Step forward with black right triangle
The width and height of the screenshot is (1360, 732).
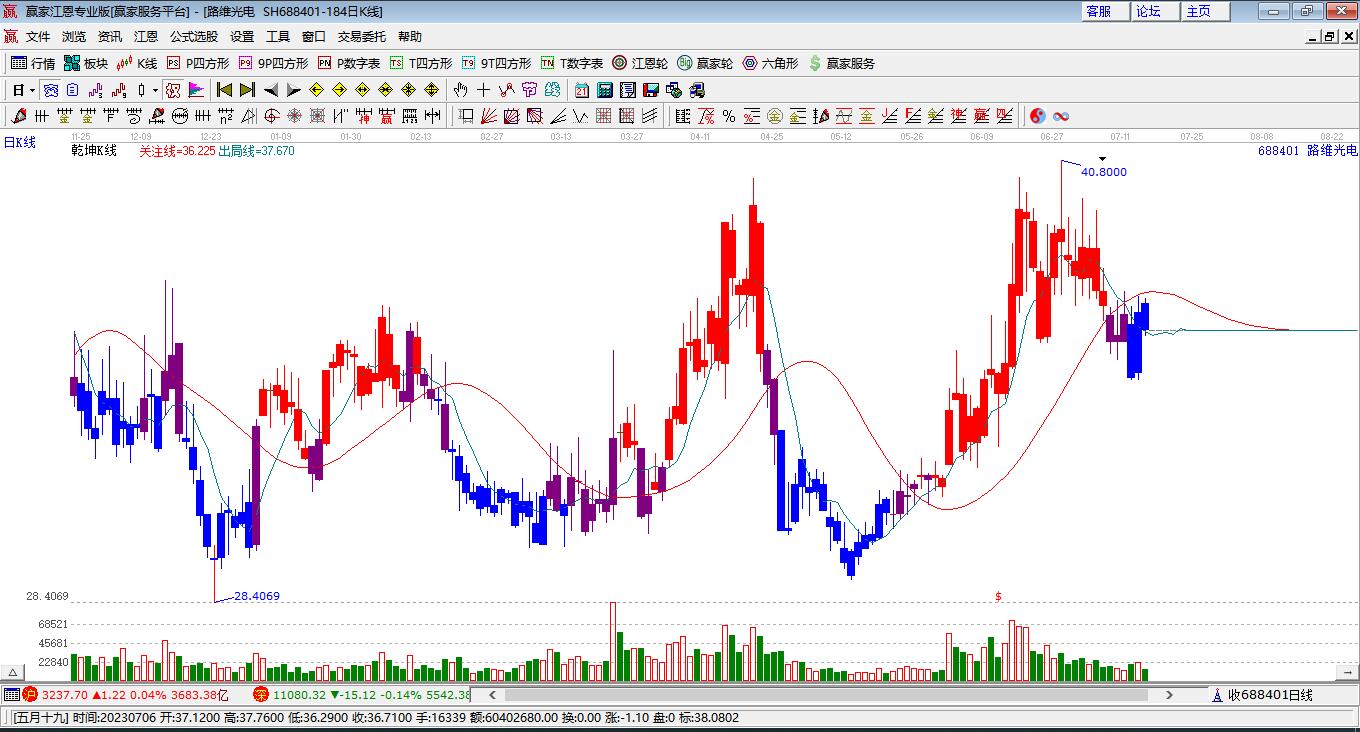click(293, 90)
